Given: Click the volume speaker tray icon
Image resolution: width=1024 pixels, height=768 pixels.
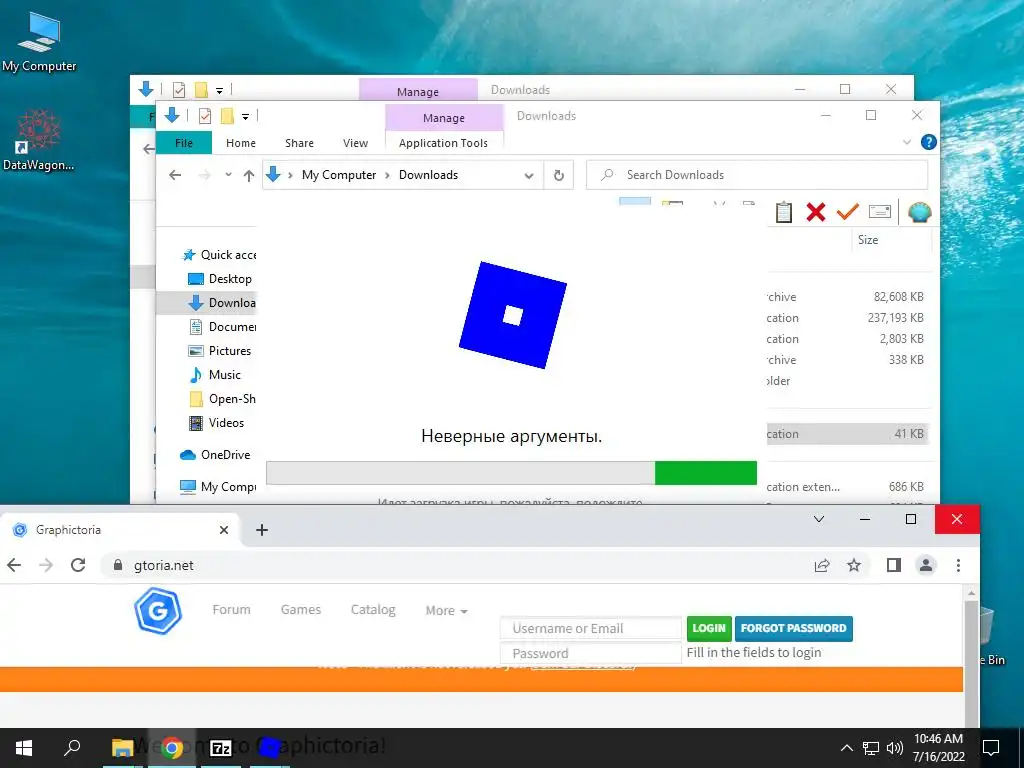Looking at the screenshot, I should [x=895, y=748].
